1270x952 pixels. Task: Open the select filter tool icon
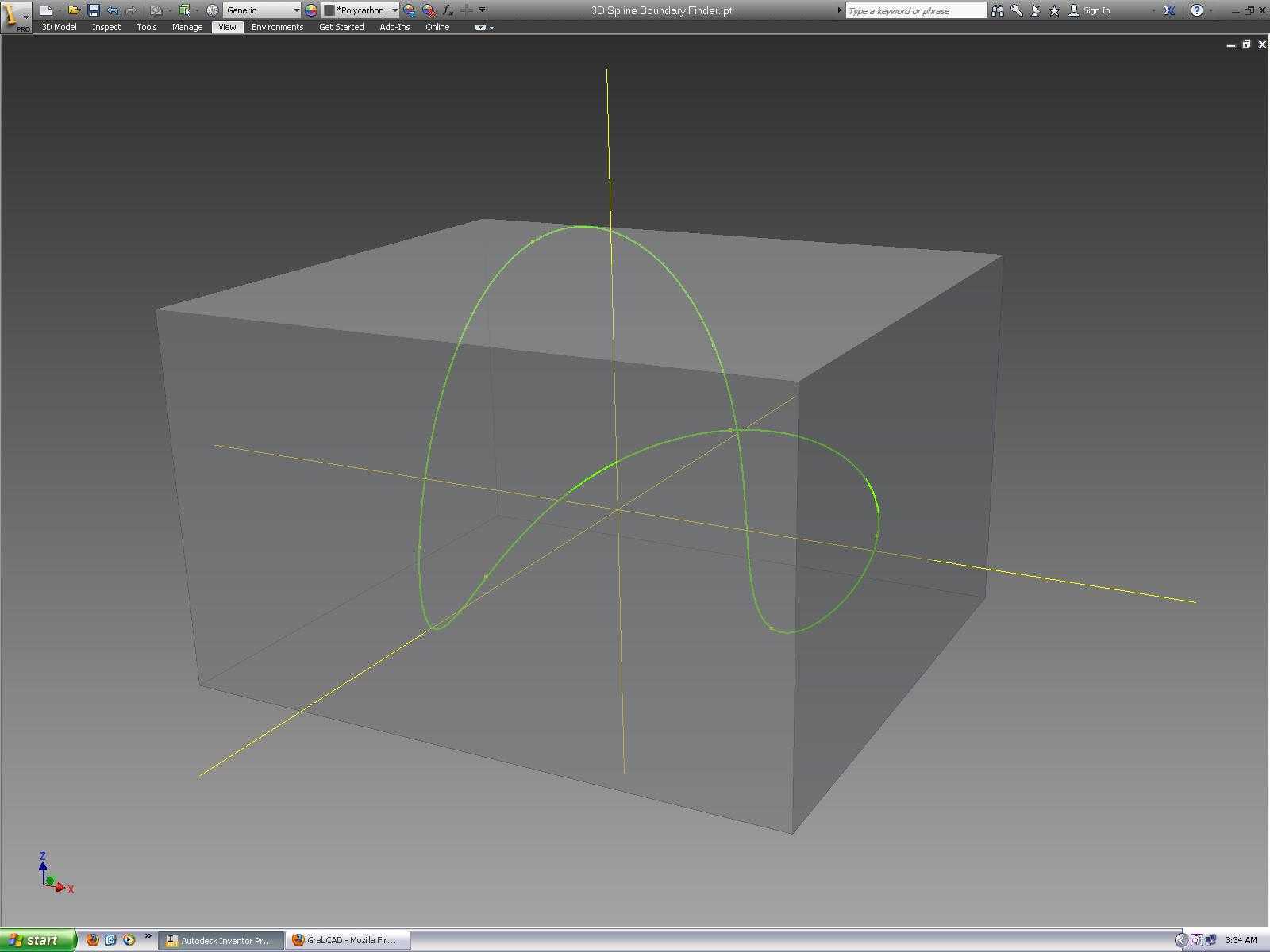point(185,10)
